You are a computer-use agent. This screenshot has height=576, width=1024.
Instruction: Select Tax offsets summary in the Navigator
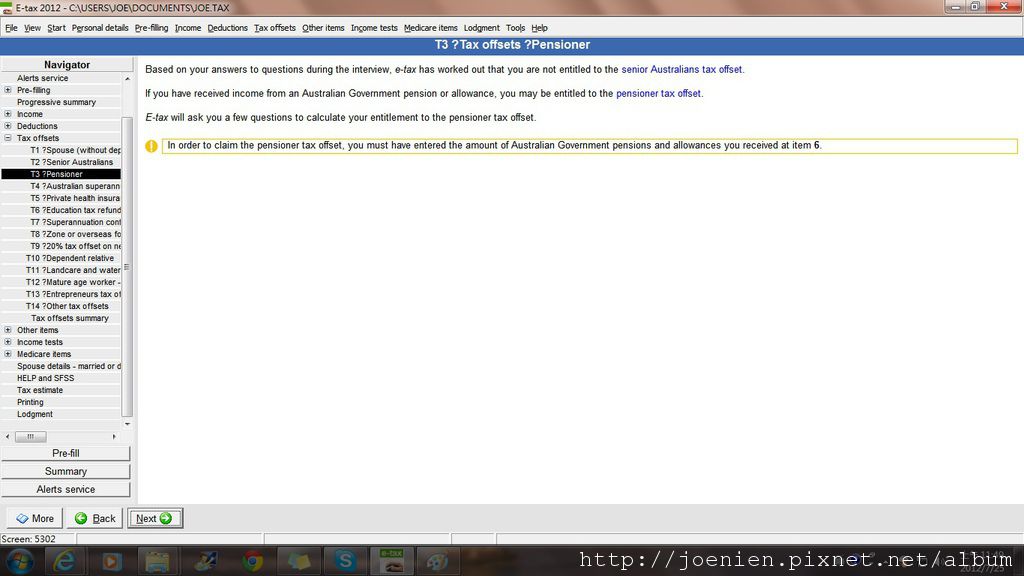coord(70,318)
